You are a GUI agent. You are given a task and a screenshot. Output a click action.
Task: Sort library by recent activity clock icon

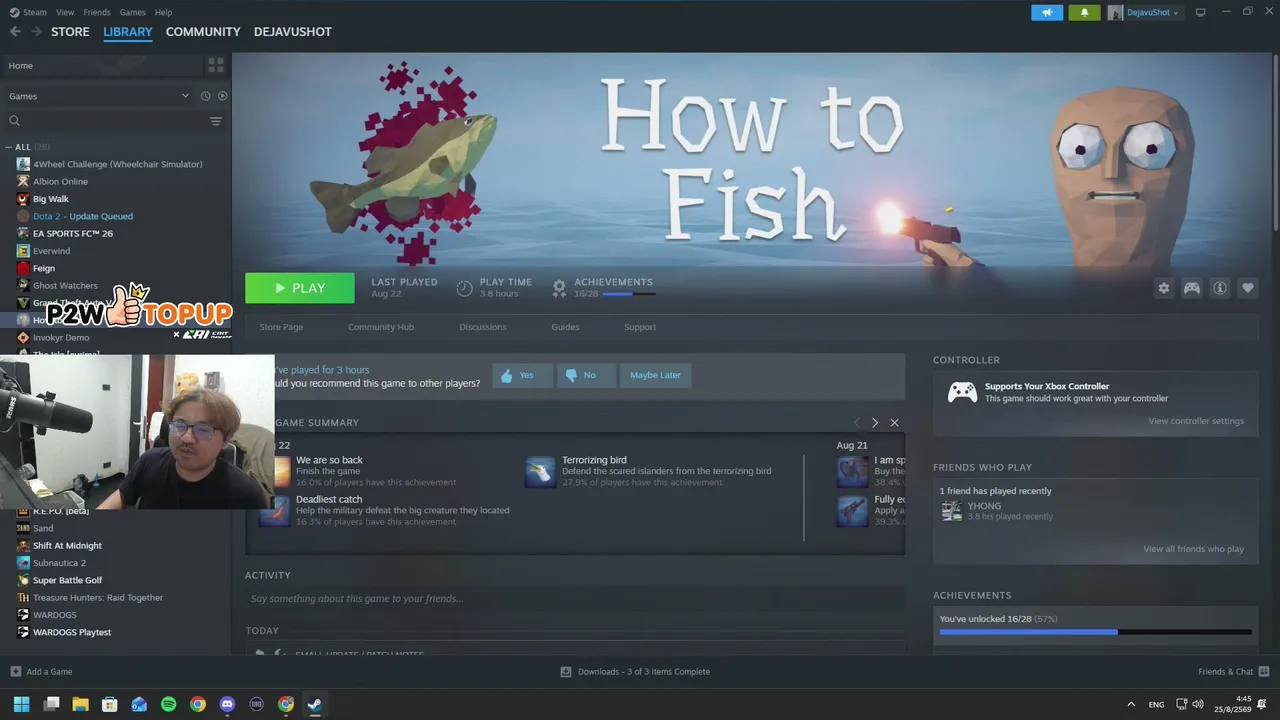(205, 96)
